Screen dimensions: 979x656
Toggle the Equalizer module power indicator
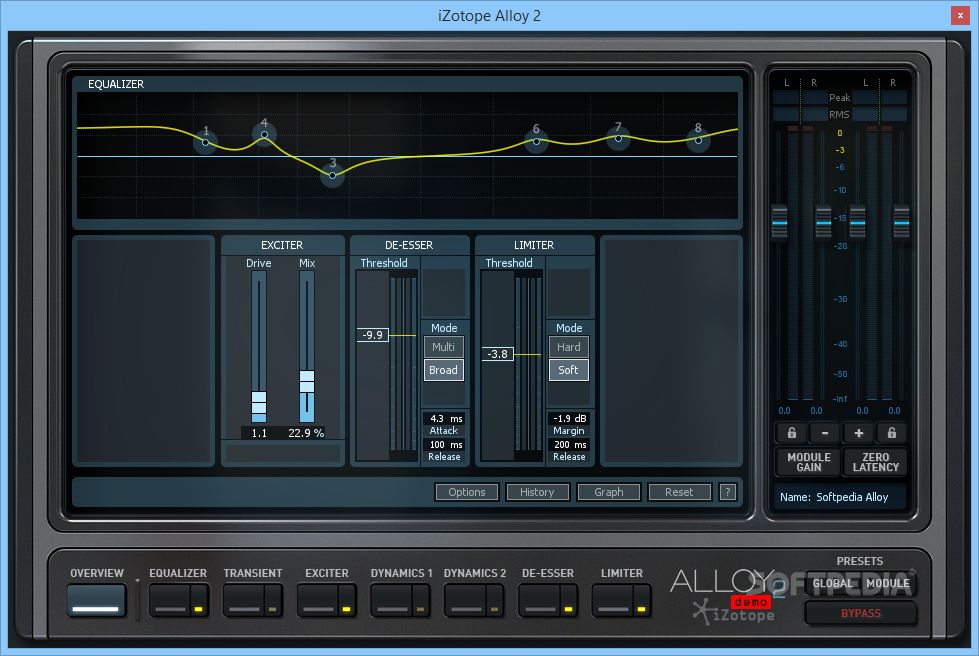[x=199, y=601]
